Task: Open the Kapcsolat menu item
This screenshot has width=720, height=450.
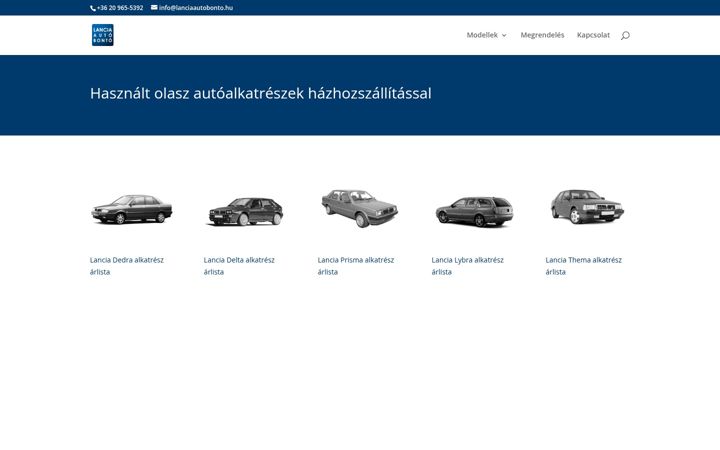Action: pos(593,35)
